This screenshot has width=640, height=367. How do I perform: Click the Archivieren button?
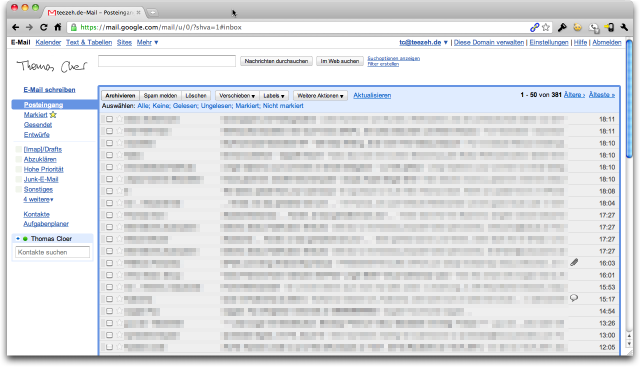[x=120, y=96]
